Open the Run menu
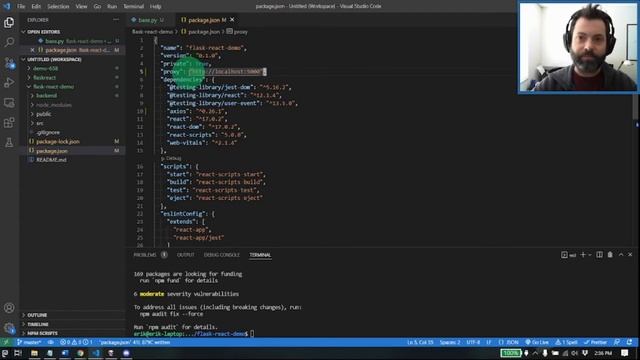The height and width of the screenshot is (360, 640). (x=112, y=6)
